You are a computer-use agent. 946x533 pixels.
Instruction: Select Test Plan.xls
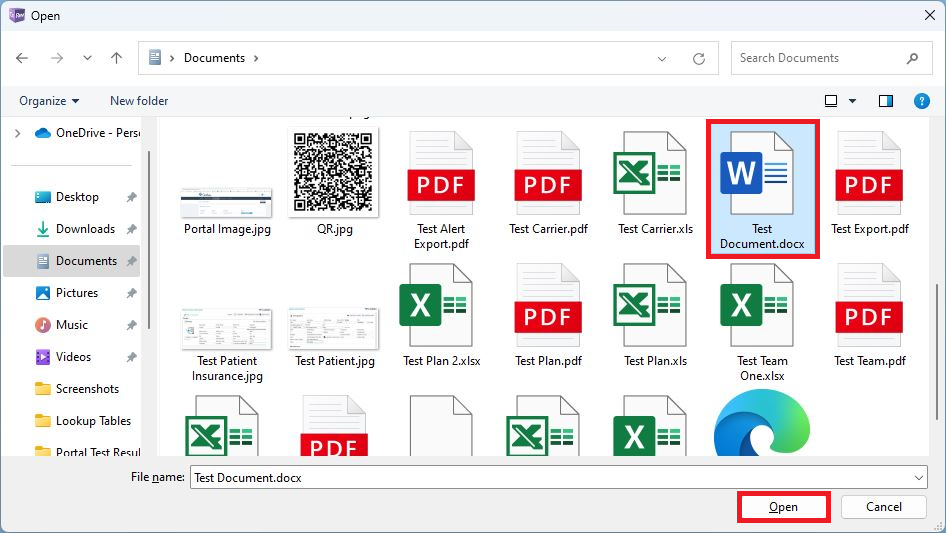tap(655, 314)
